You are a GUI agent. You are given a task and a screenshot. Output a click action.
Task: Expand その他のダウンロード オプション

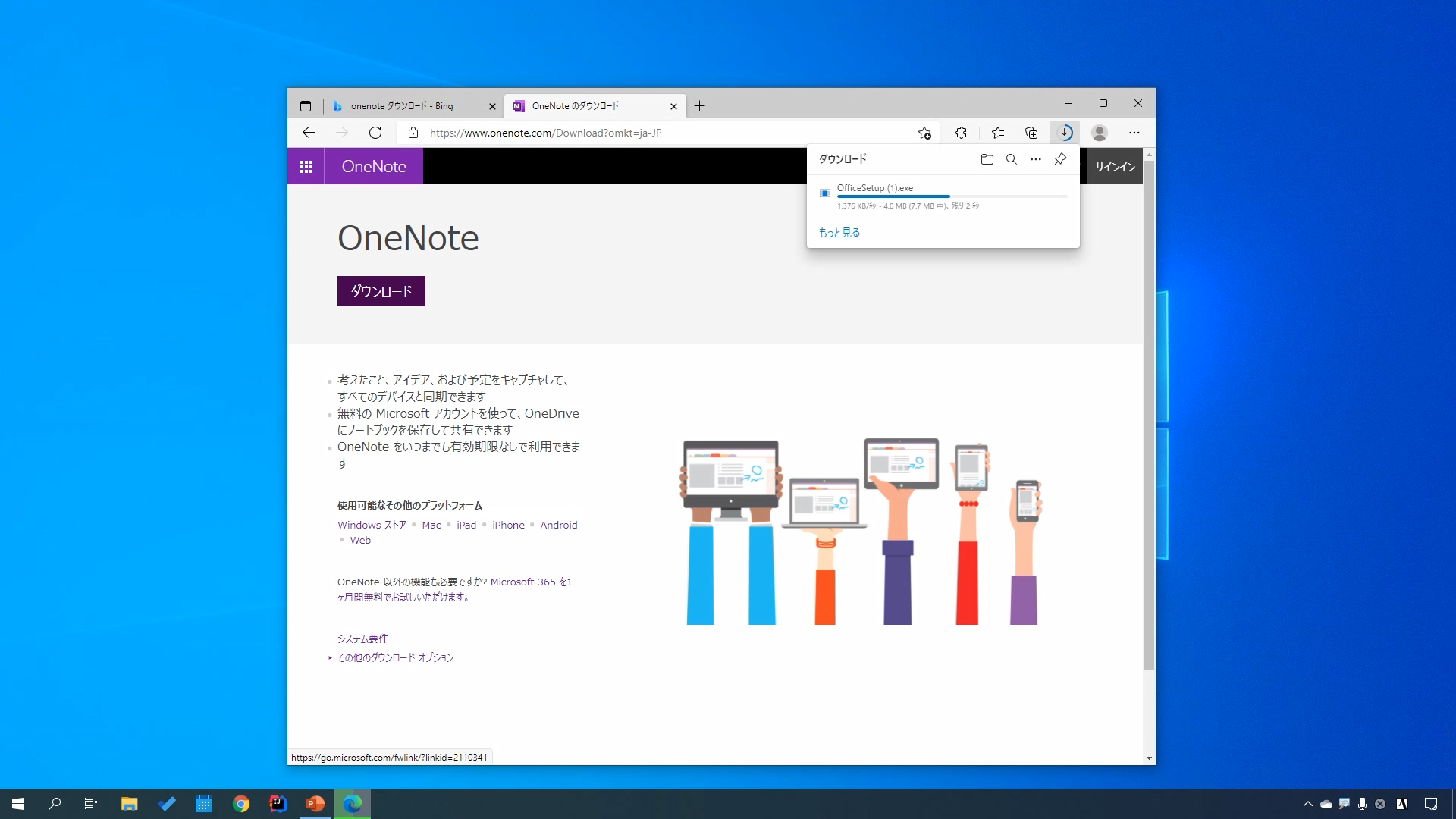tap(395, 657)
